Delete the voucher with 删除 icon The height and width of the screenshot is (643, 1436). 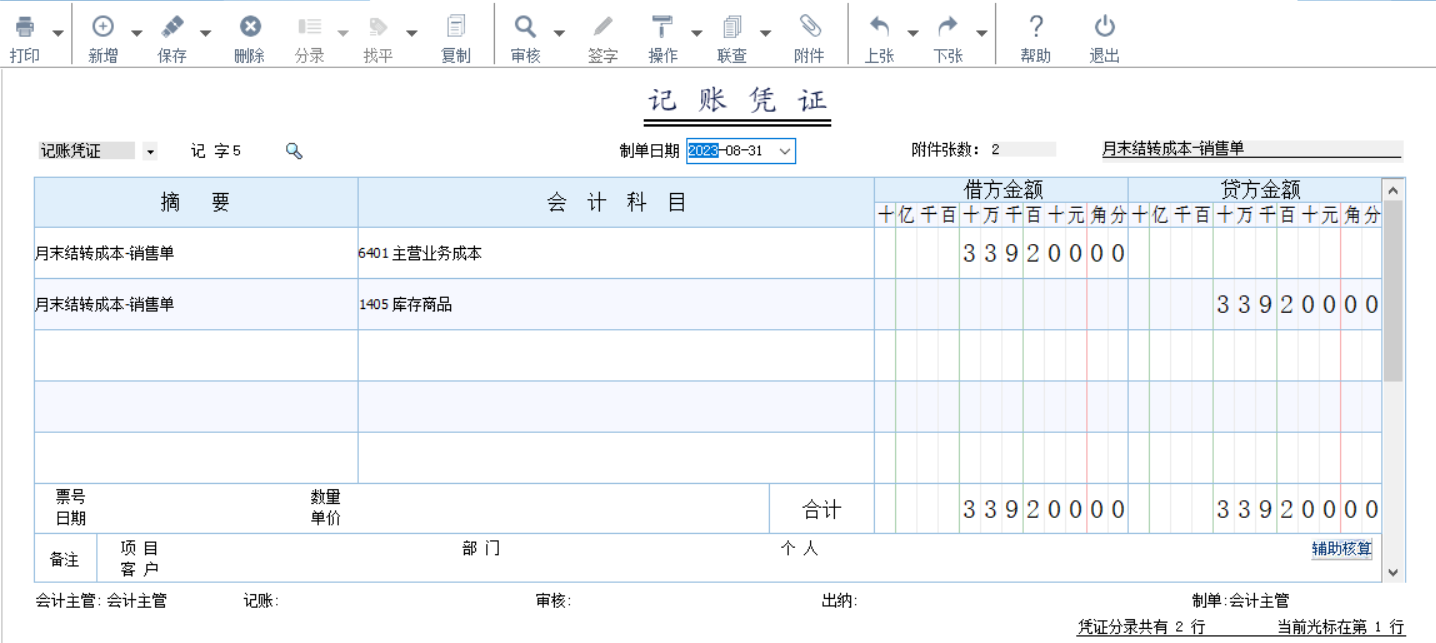[250, 28]
